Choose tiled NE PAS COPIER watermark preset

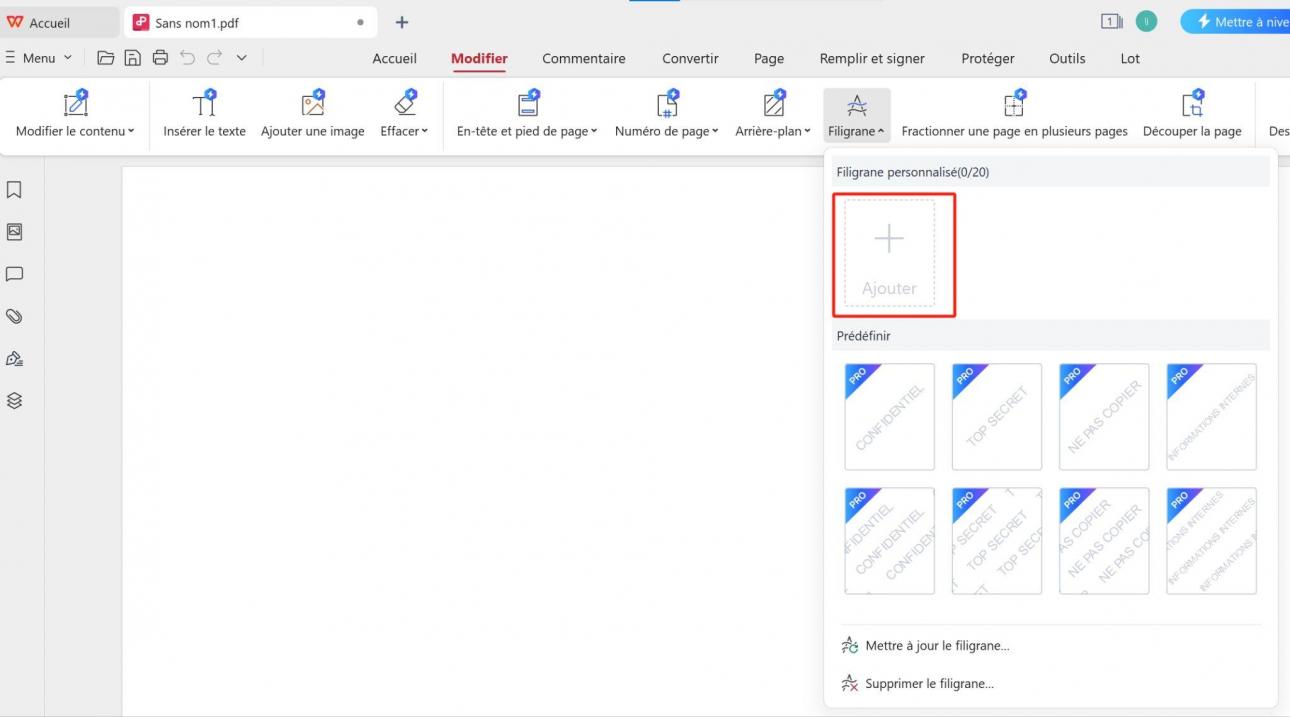pyautogui.click(x=1104, y=541)
